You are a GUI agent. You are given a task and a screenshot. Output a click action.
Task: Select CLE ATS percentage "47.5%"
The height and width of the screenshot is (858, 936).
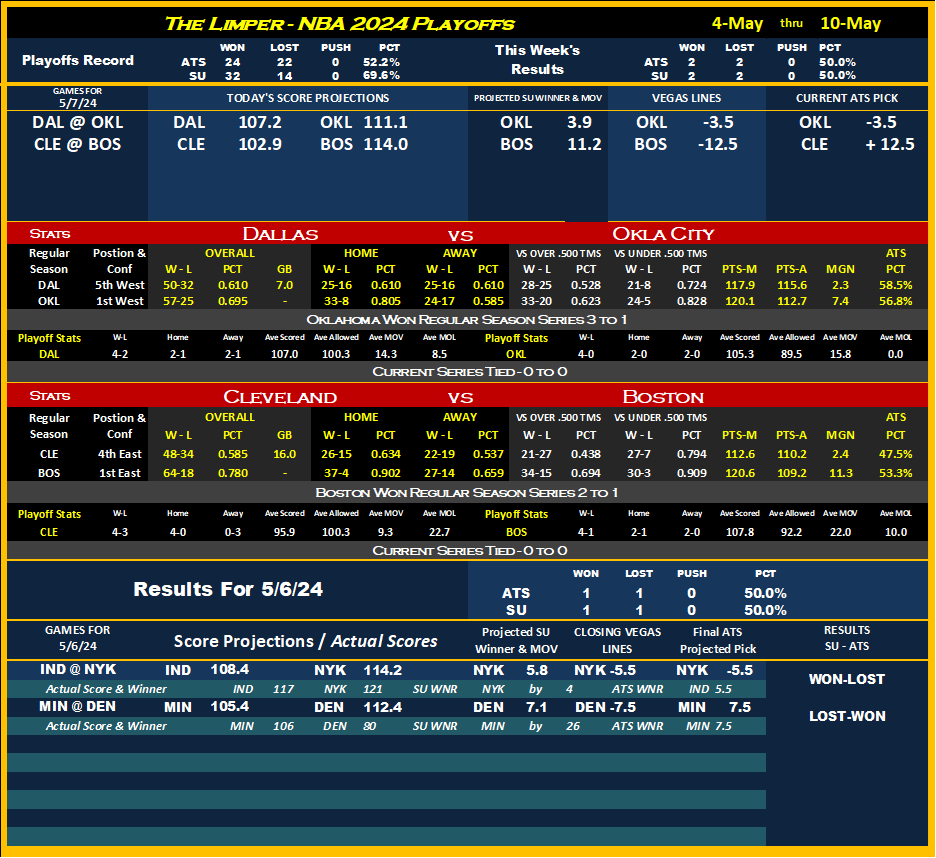click(x=895, y=454)
